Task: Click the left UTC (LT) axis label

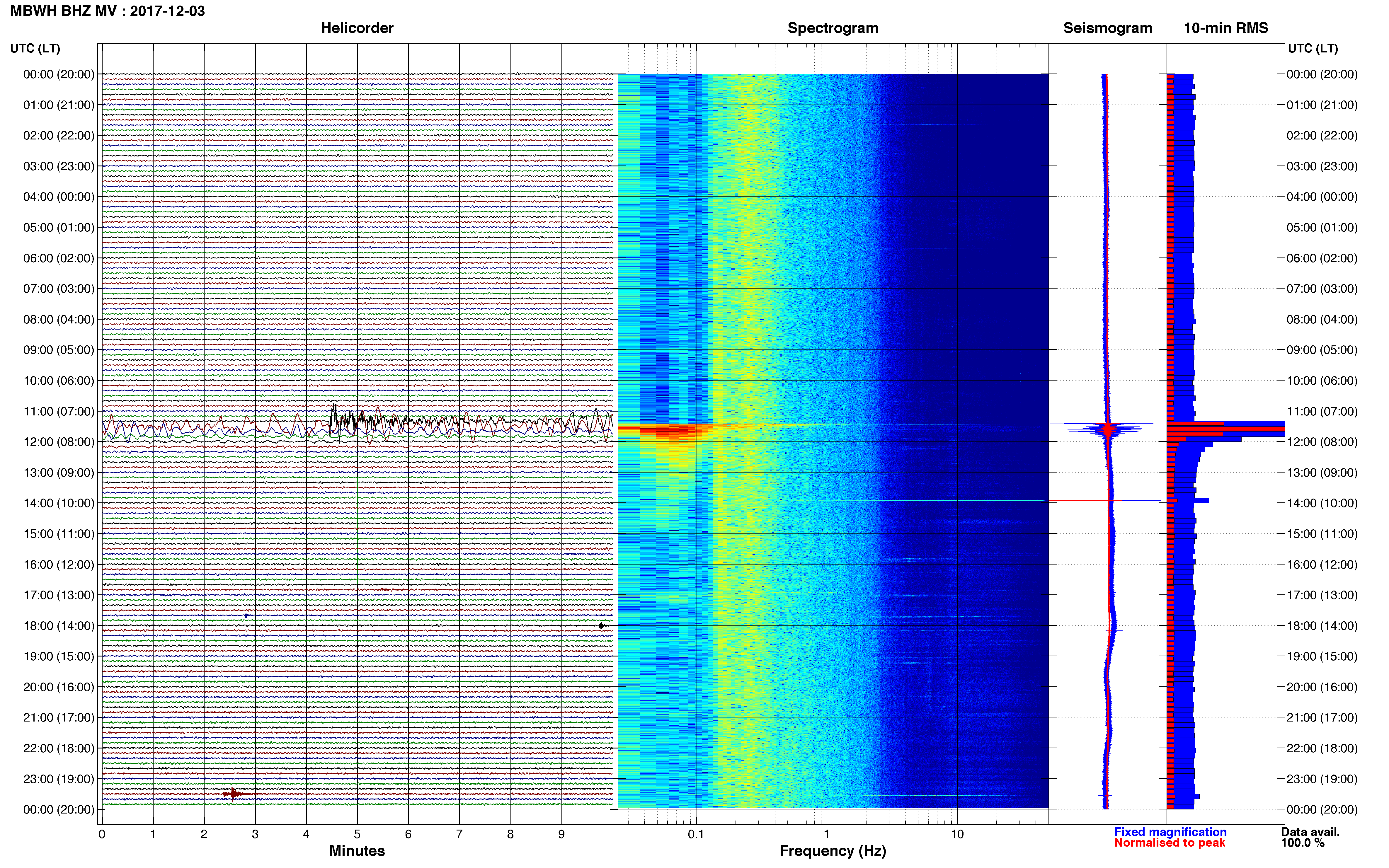Action: [x=35, y=48]
